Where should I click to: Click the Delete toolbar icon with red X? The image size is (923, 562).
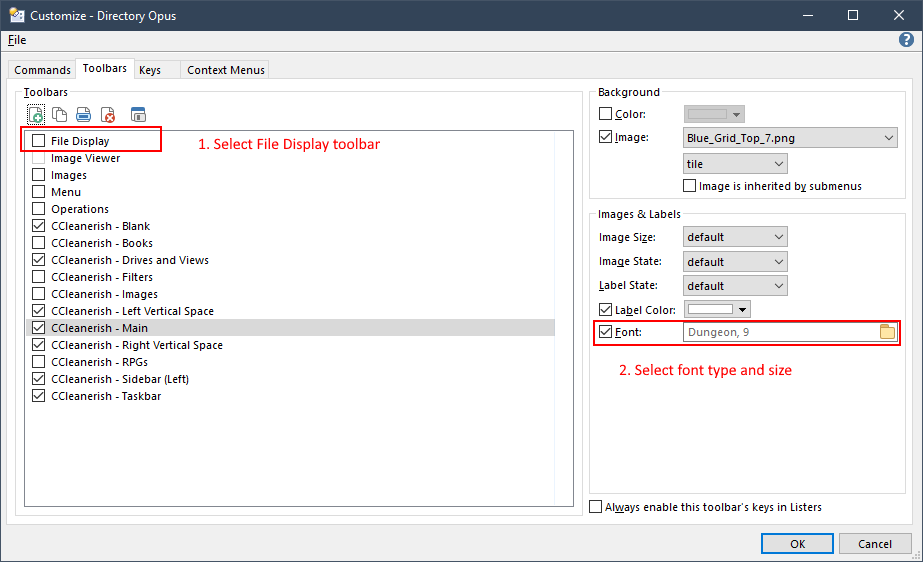pos(108,114)
